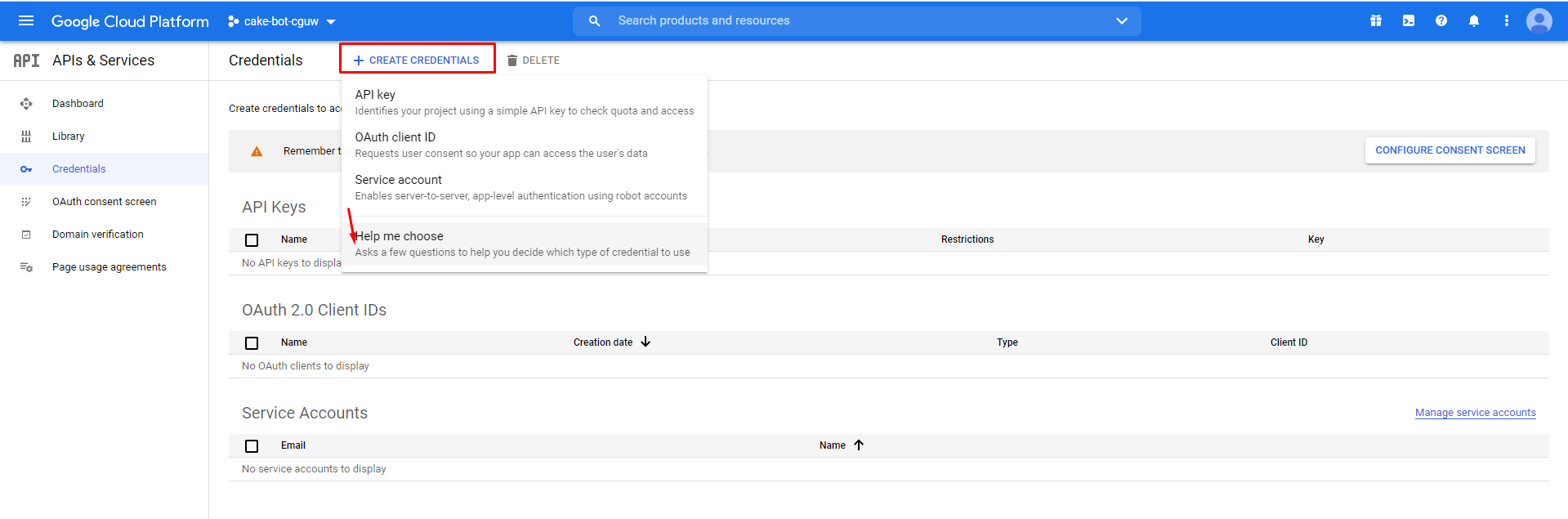Click the Restrictions column header
Screen dimensions: 1568x519
967,239
